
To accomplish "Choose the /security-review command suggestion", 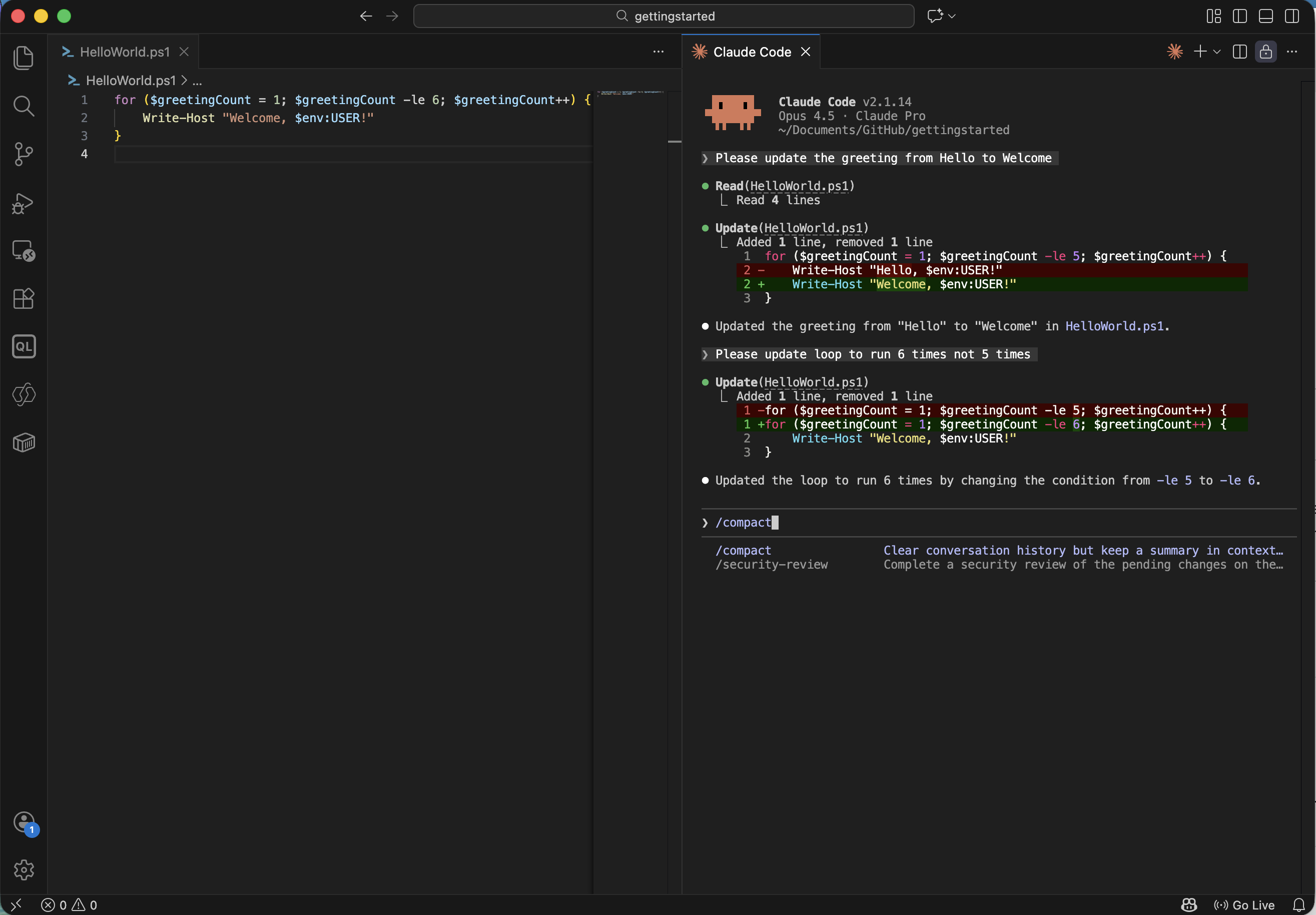I will pos(772,564).
